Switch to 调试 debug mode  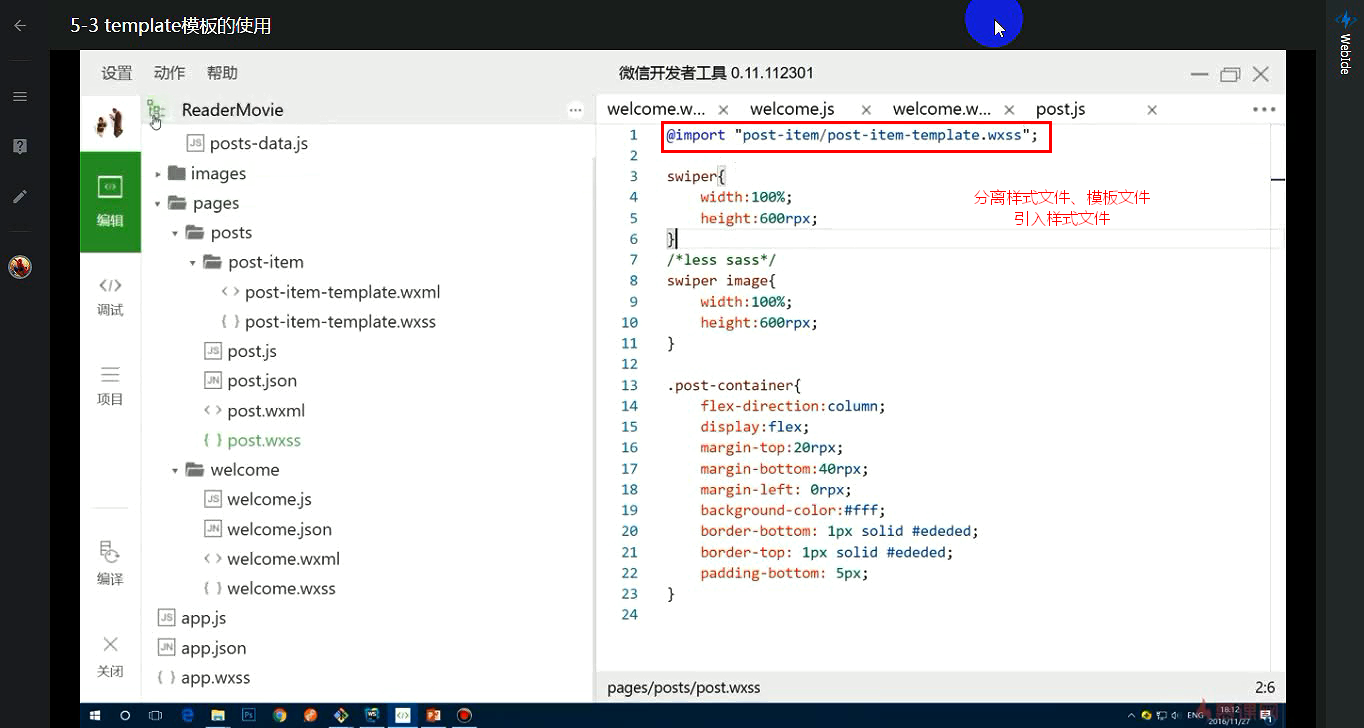pos(110,297)
